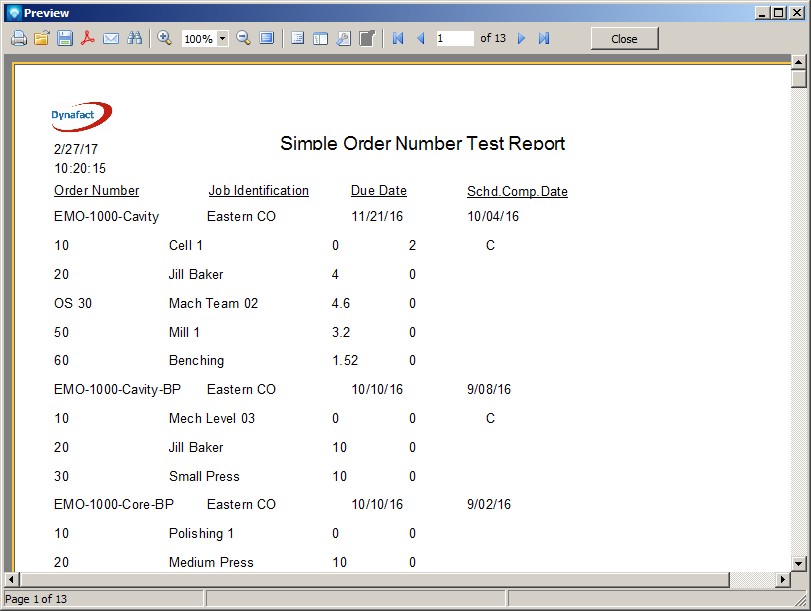
Task: Go to the next page
Action: (x=521, y=38)
